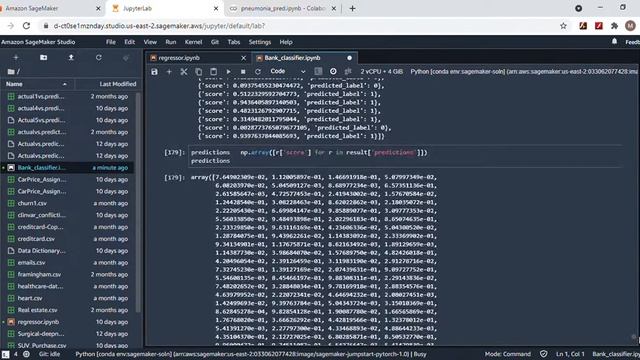Open the File menu
The image size is (640, 360).
point(111,42)
